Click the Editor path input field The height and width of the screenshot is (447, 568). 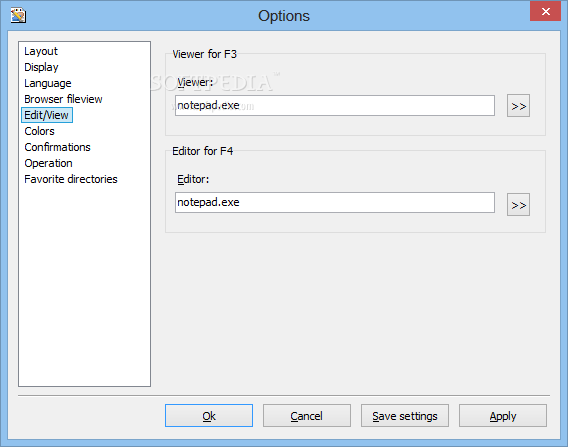click(x=335, y=202)
